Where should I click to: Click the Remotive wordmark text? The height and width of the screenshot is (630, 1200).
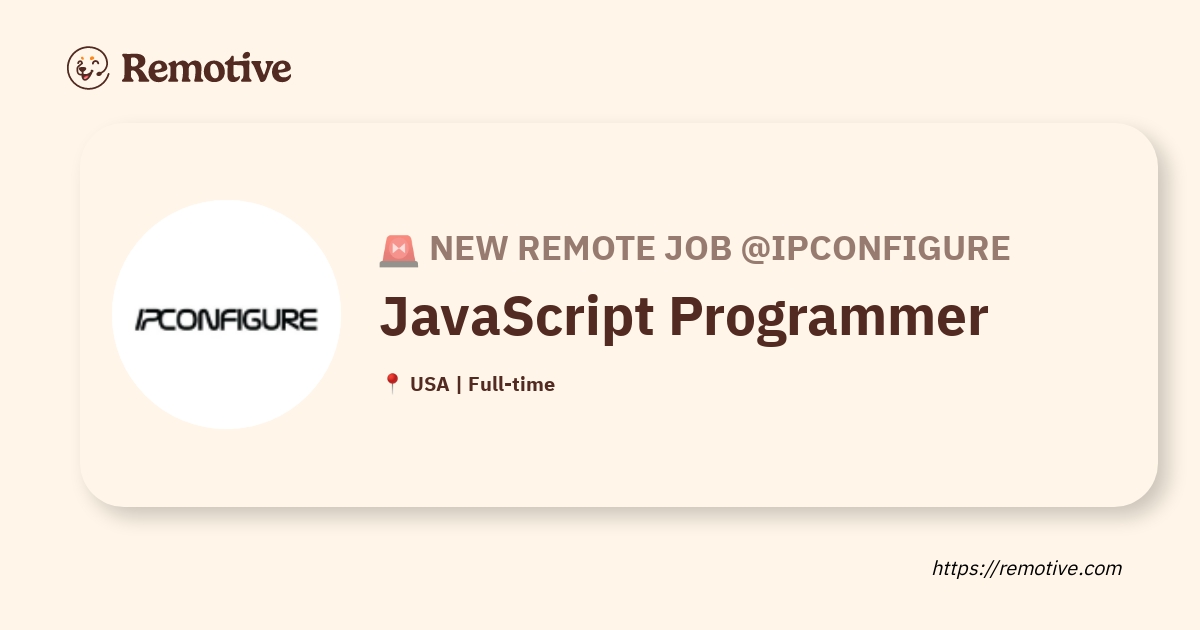point(206,68)
